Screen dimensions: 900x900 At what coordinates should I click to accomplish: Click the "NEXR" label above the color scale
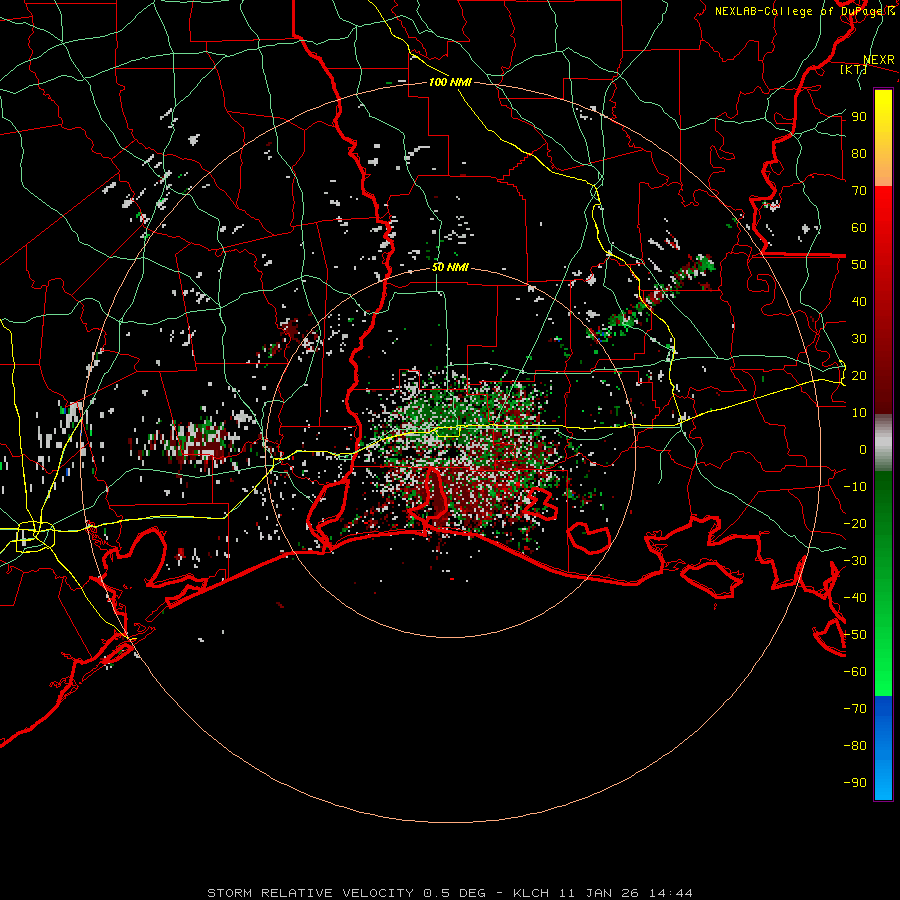coord(878,60)
